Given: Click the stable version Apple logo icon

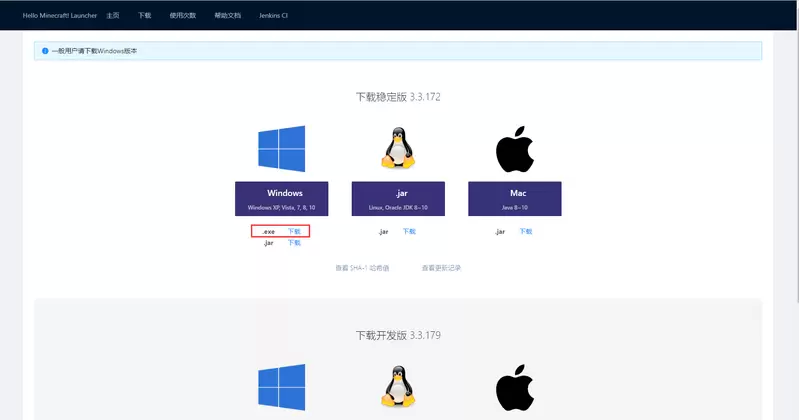Looking at the screenshot, I should [x=515, y=149].
